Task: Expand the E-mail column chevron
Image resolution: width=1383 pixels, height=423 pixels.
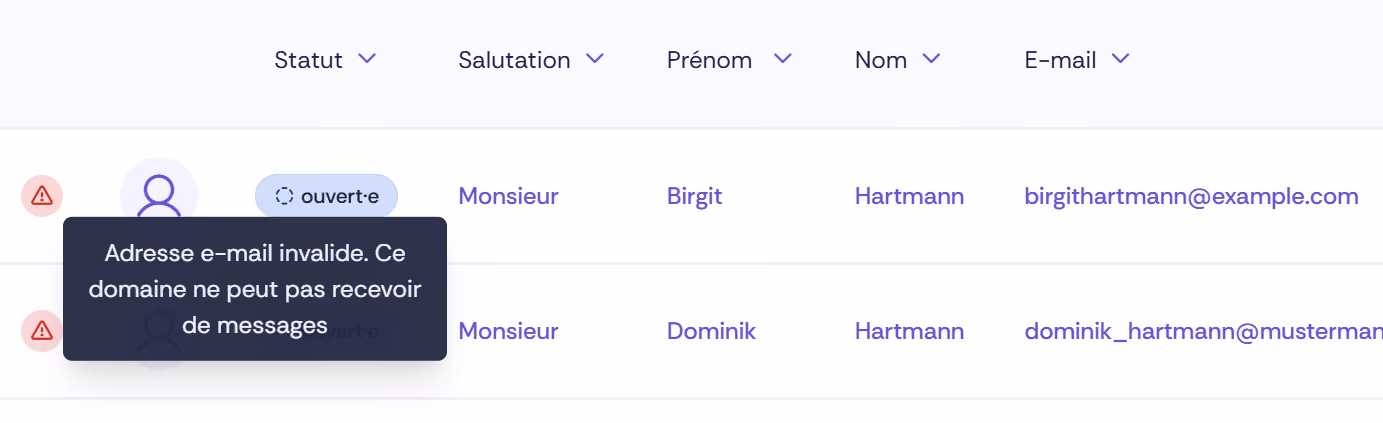Action: [x=1120, y=60]
